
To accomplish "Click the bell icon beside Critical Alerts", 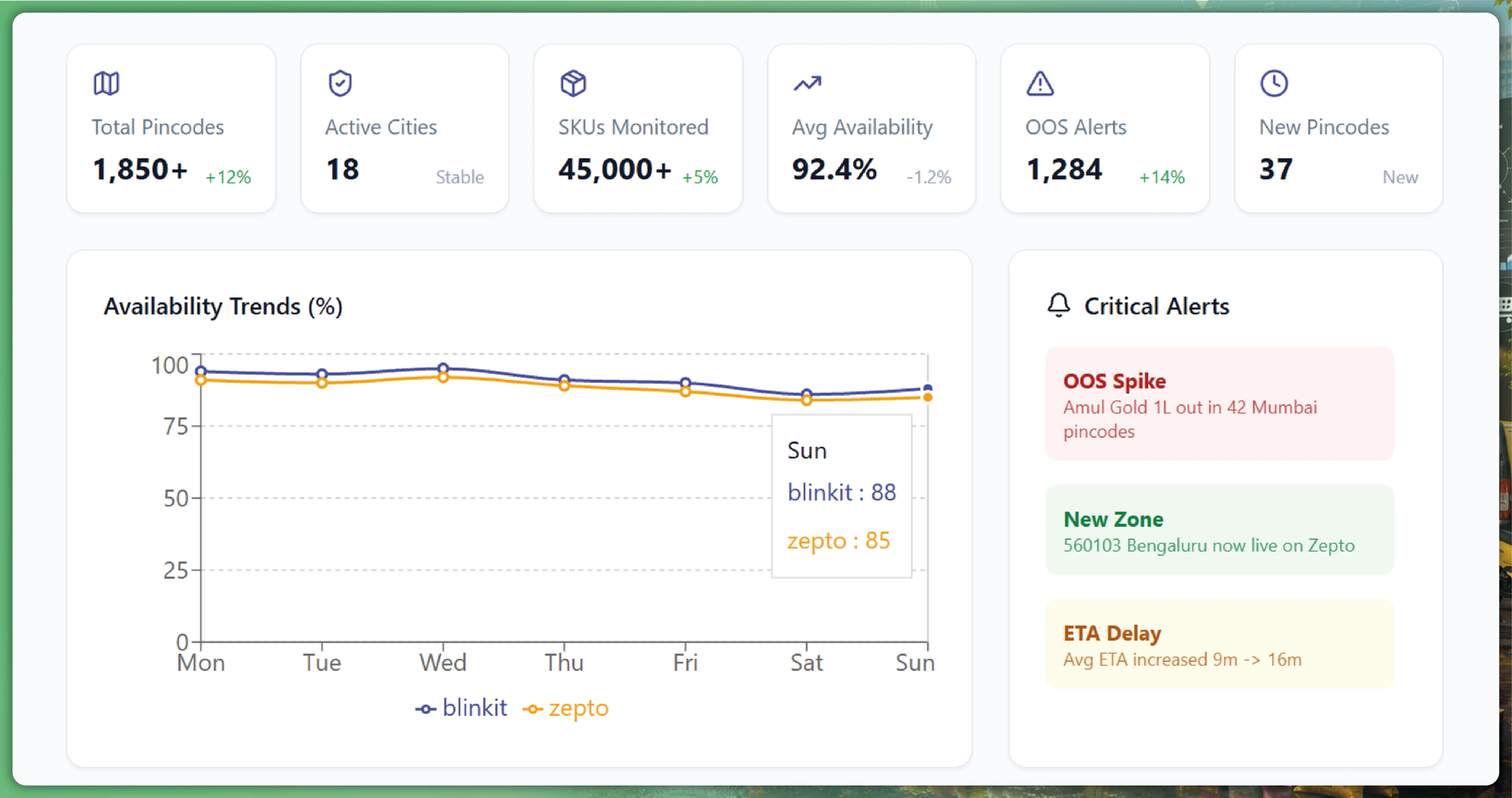I will coord(1059,305).
